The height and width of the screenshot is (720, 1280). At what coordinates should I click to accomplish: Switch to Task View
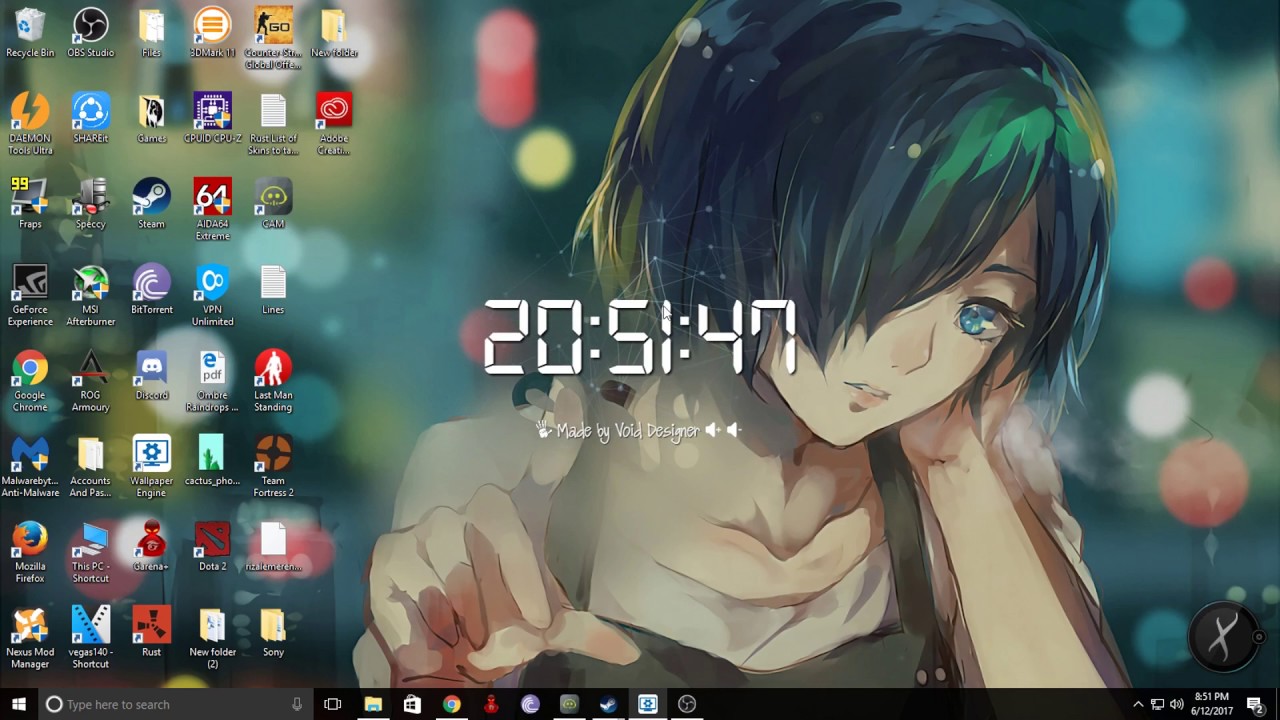point(331,704)
